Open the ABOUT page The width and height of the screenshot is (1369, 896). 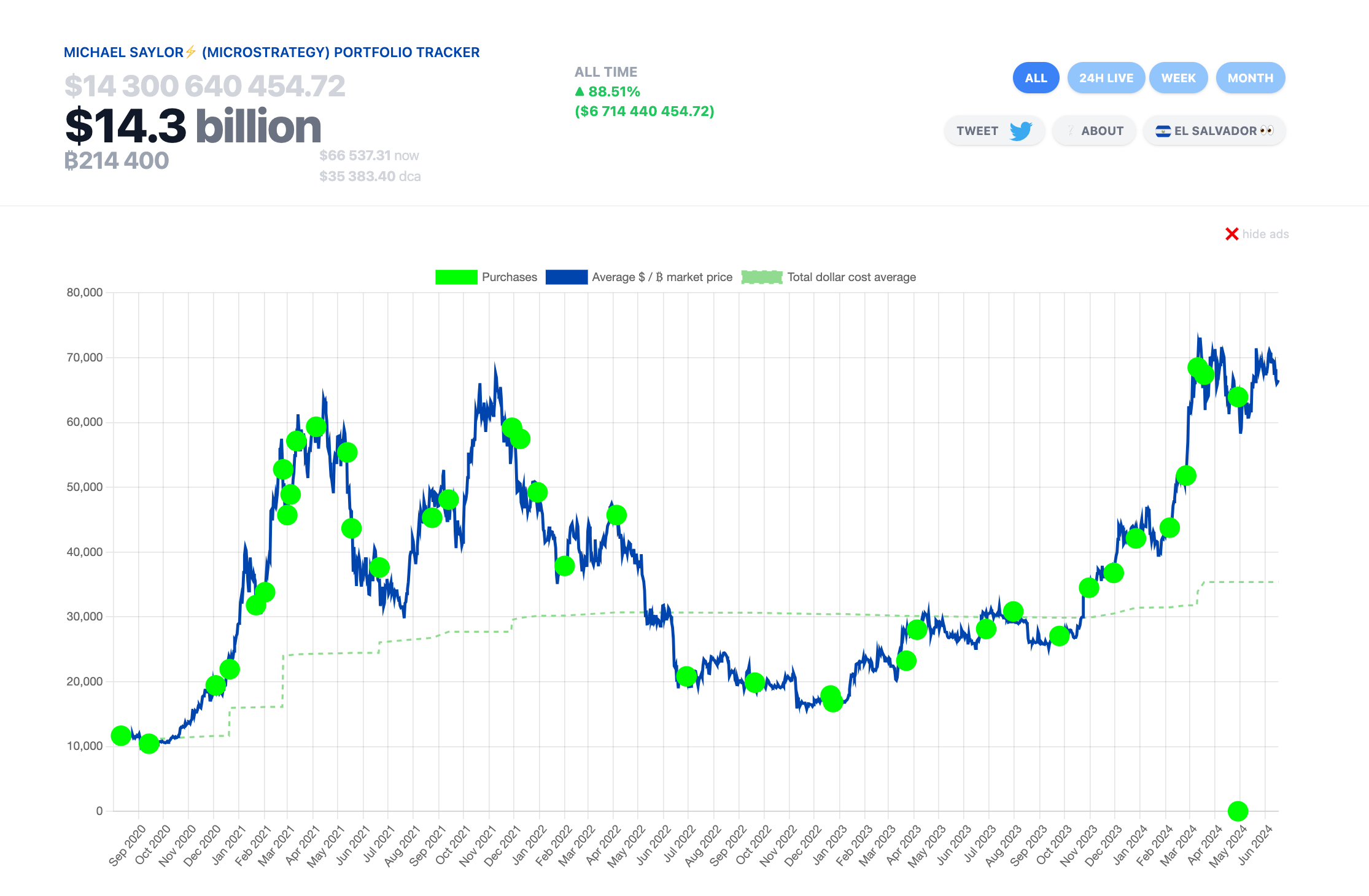point(1093,131)
